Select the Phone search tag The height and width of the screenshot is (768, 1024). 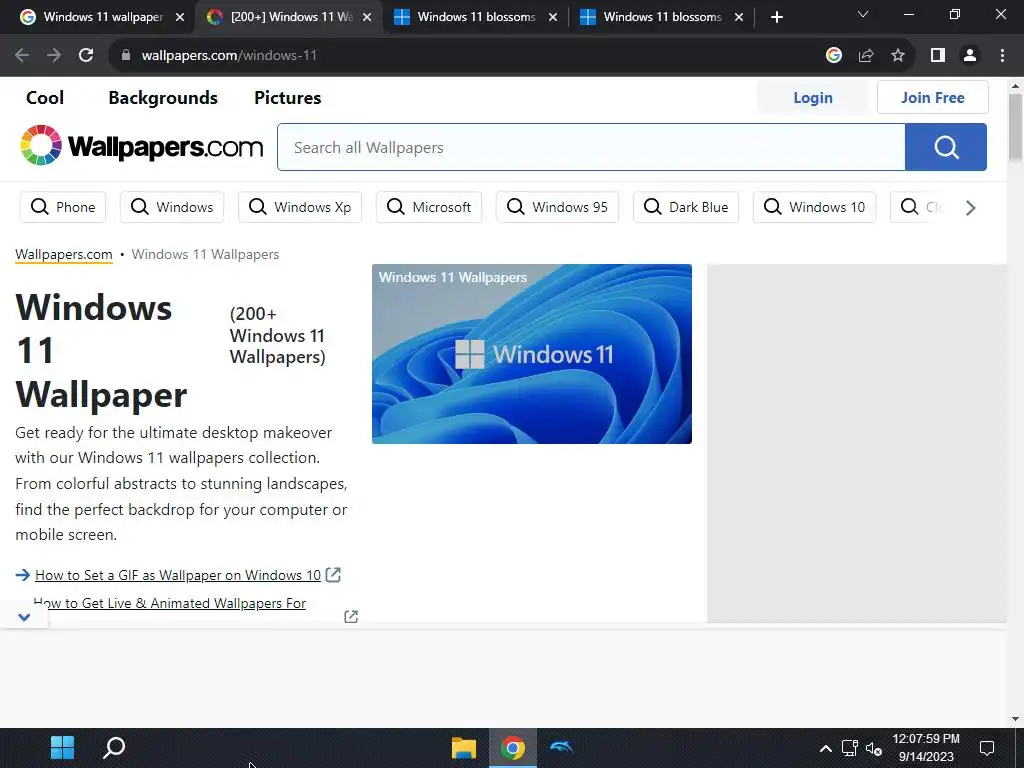63,207
